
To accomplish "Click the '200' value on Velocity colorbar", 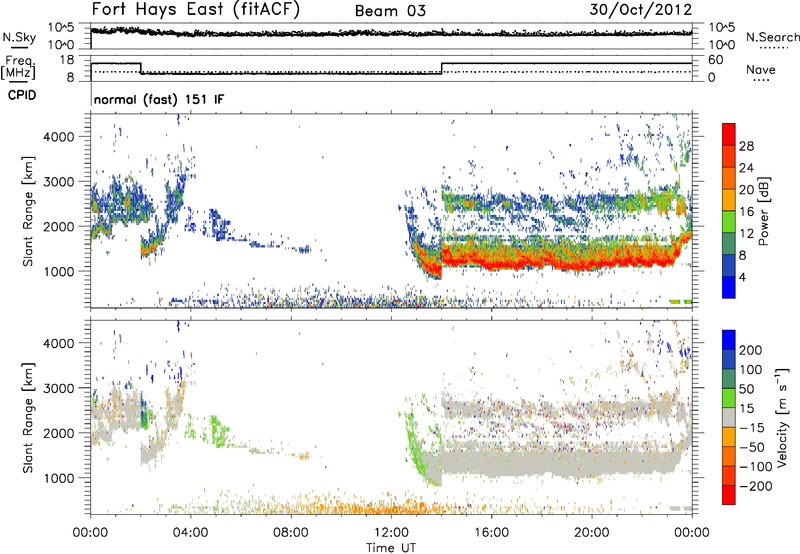I will pyautogui.click(x=751, y=350).
